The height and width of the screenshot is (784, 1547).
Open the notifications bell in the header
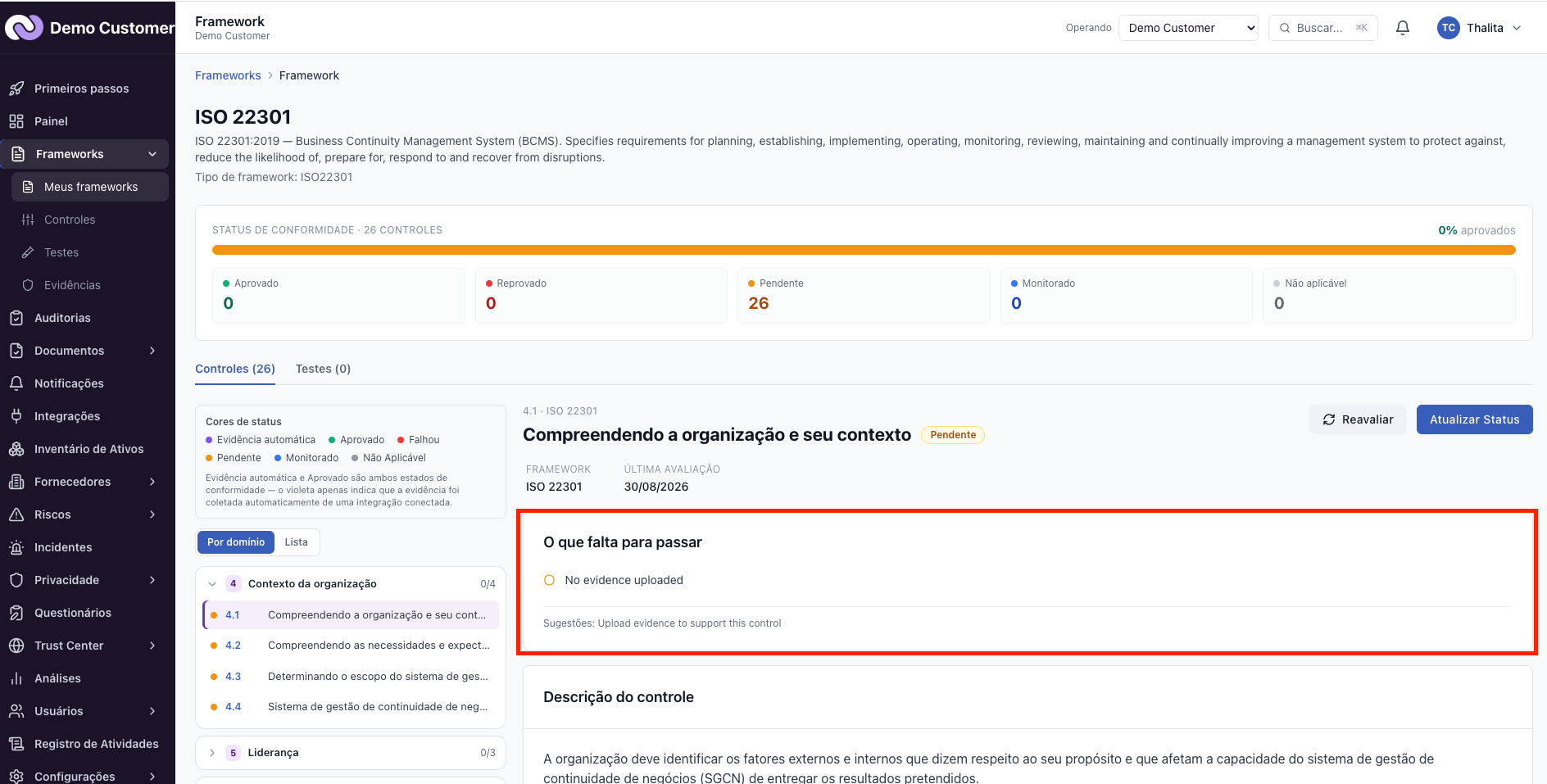tap(1403, 28)
